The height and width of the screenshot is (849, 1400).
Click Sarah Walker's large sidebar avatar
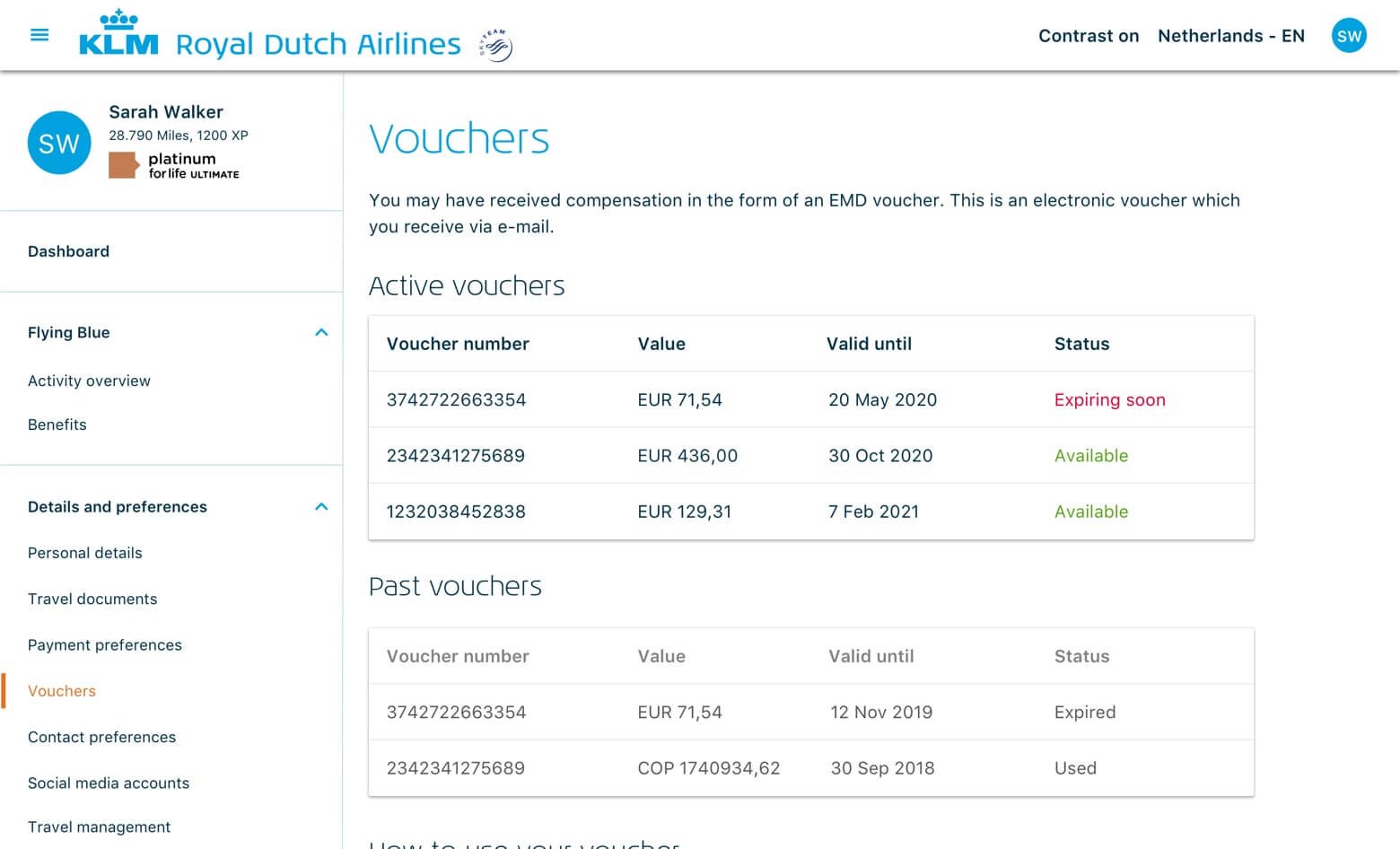pos(59,143)
